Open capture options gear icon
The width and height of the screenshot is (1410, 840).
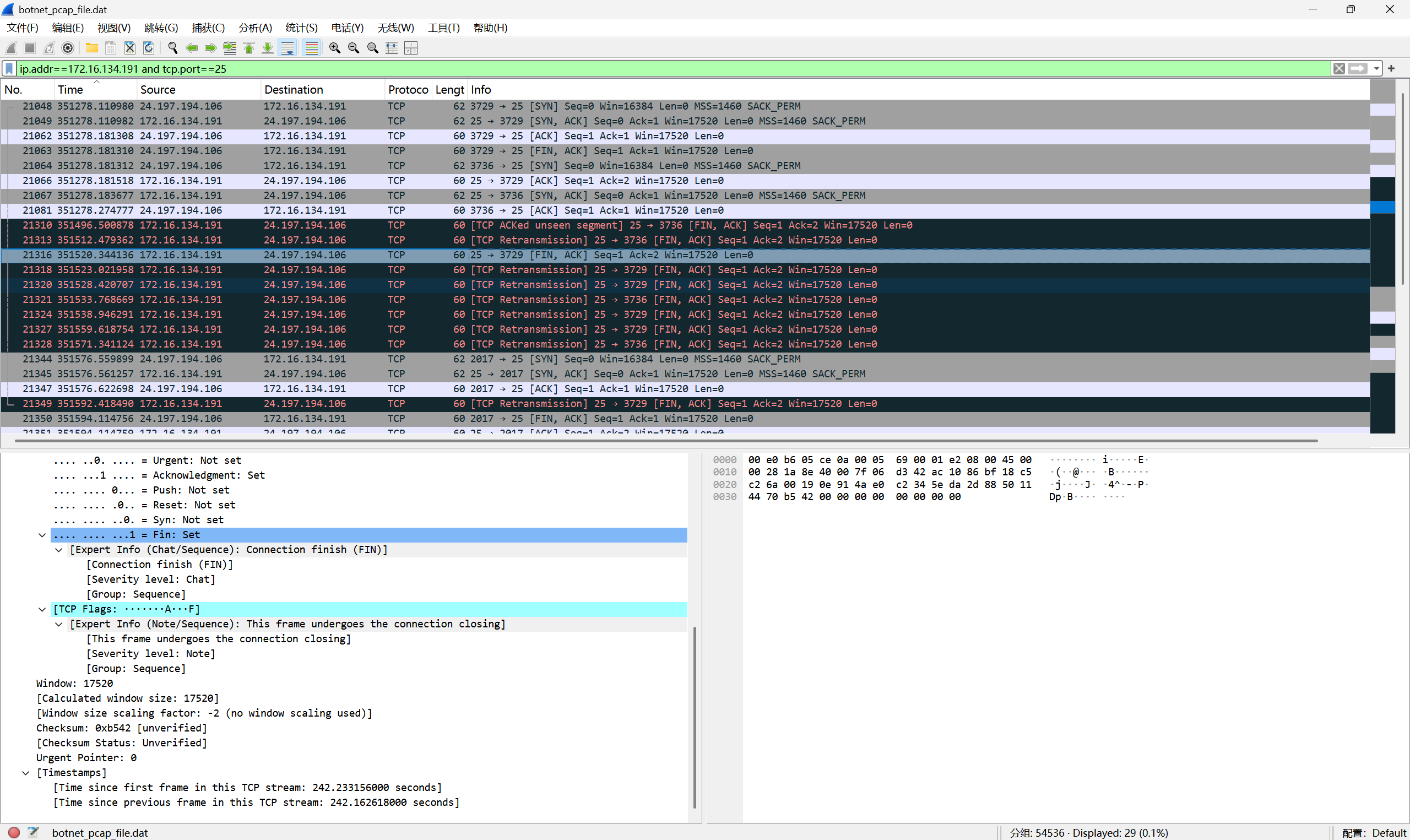[x=68, y=48]
